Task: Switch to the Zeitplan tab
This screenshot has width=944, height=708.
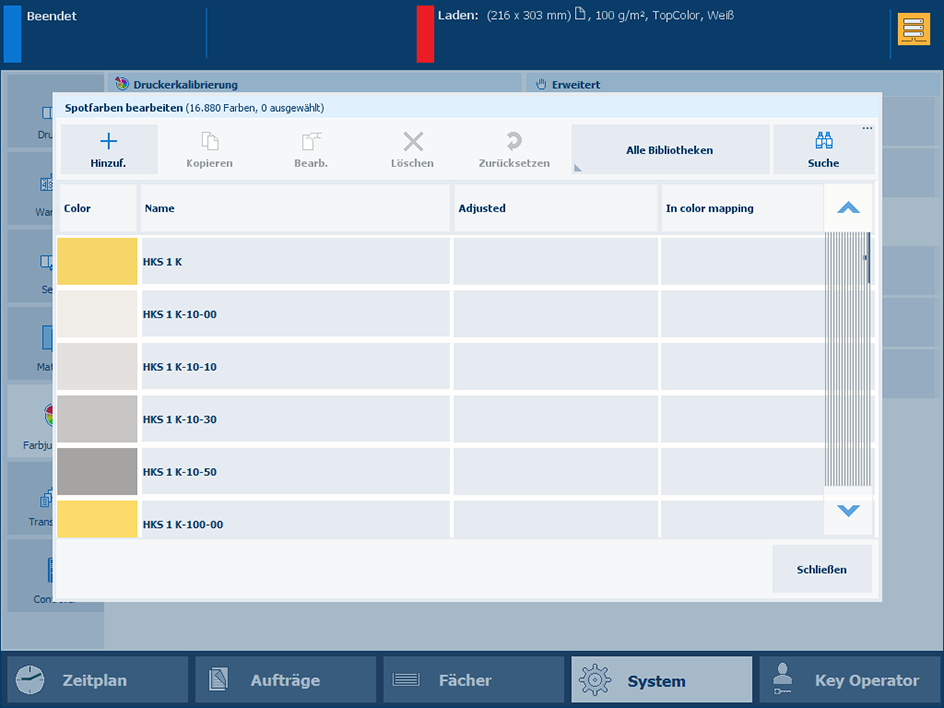Action: click(x=97, y=680)
